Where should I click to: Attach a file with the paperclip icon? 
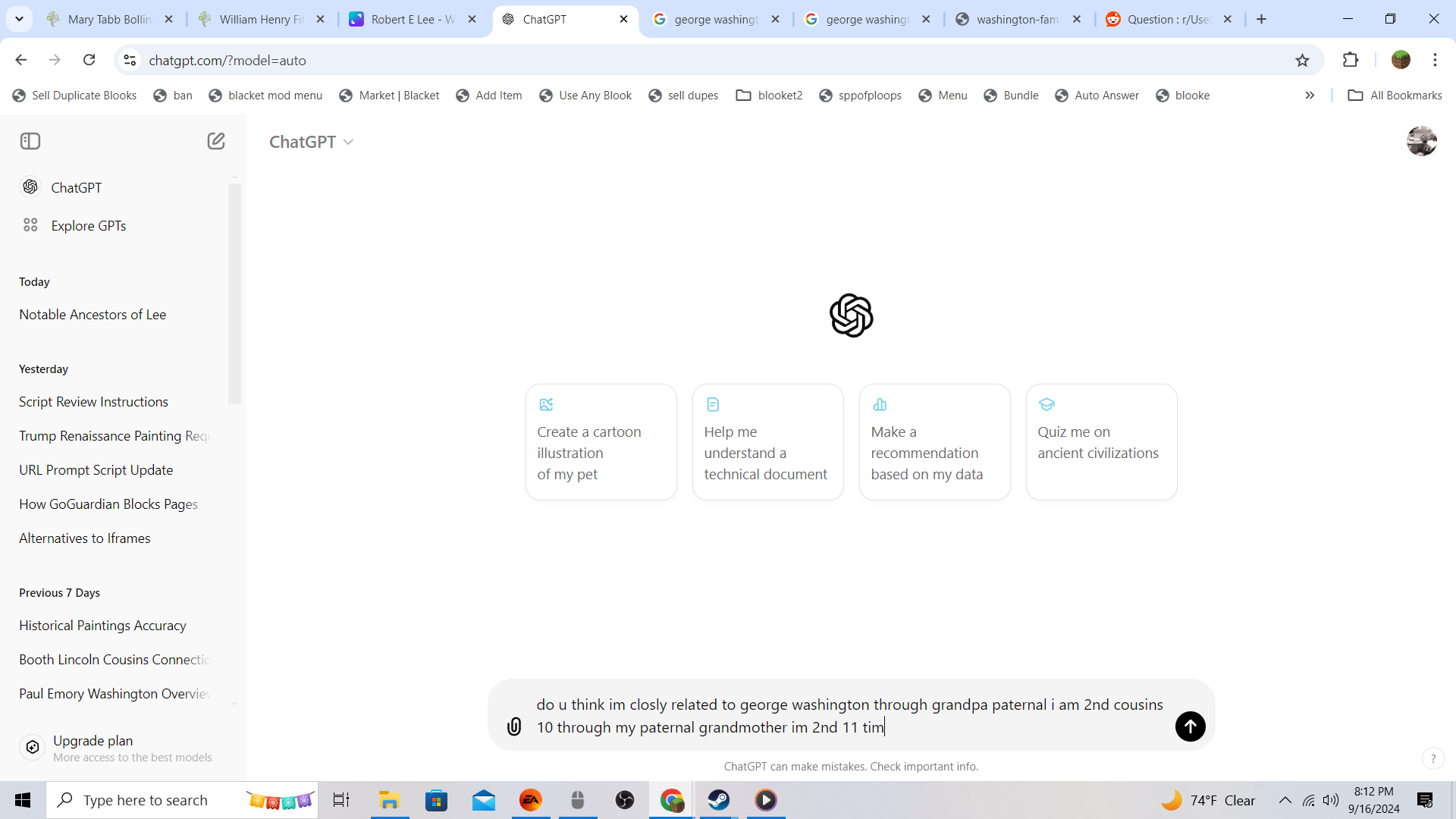514,726
